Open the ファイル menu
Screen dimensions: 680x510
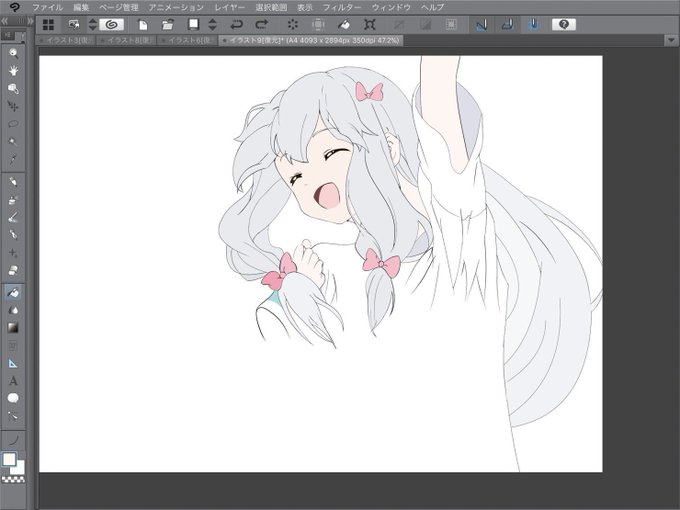pos(48,7)
